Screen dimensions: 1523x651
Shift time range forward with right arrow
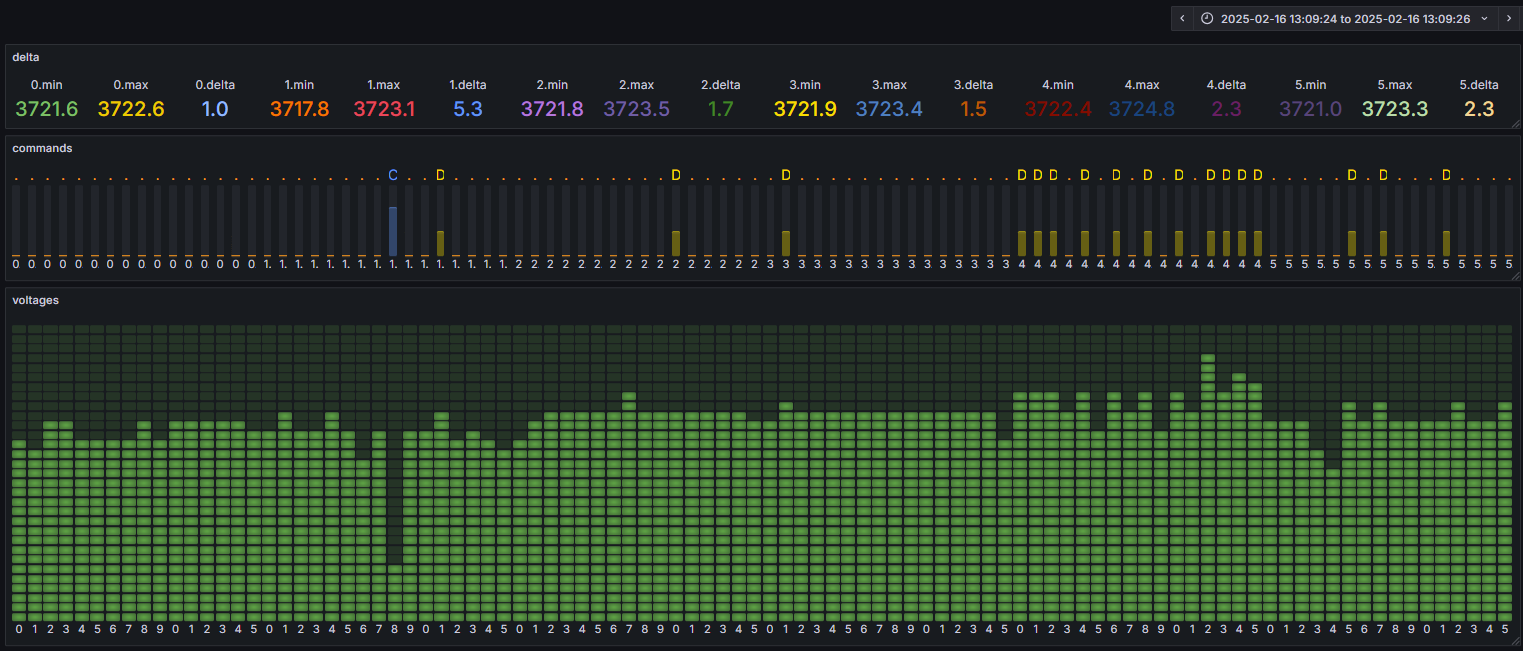[1509, 19]
